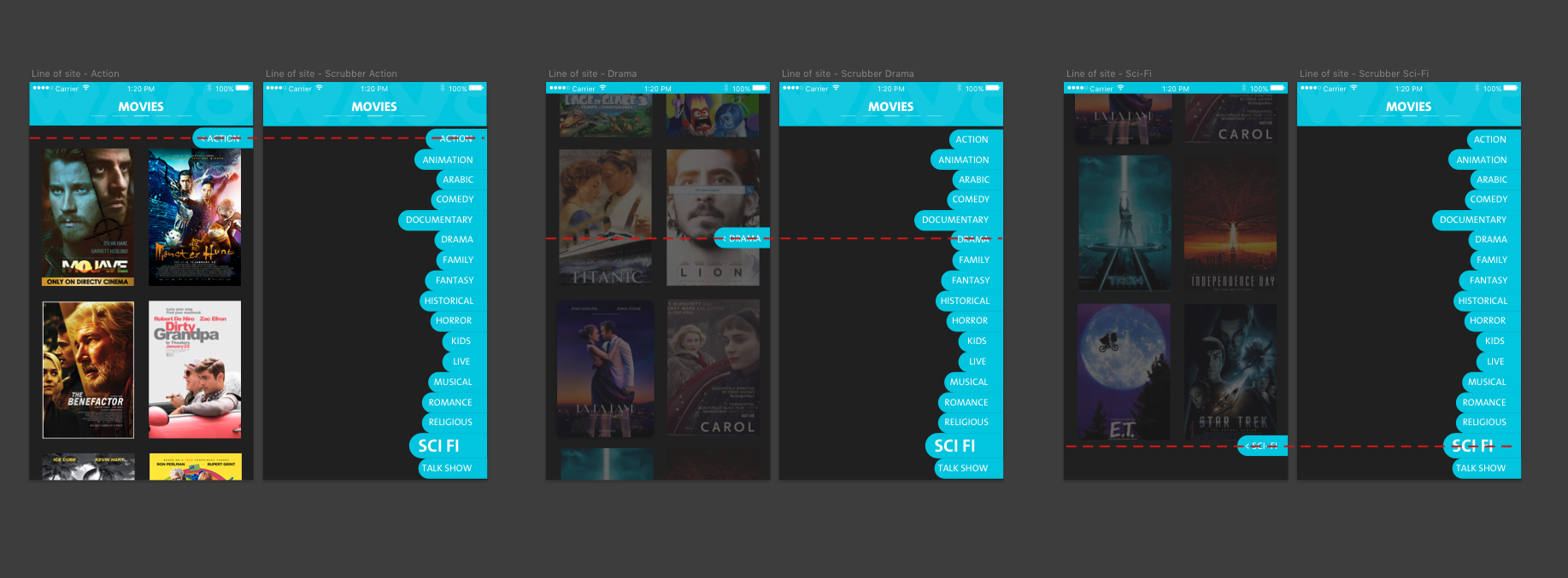
Task: Choose FAMILY in Scrubber Drama artboard
Action: click(977, 260)
